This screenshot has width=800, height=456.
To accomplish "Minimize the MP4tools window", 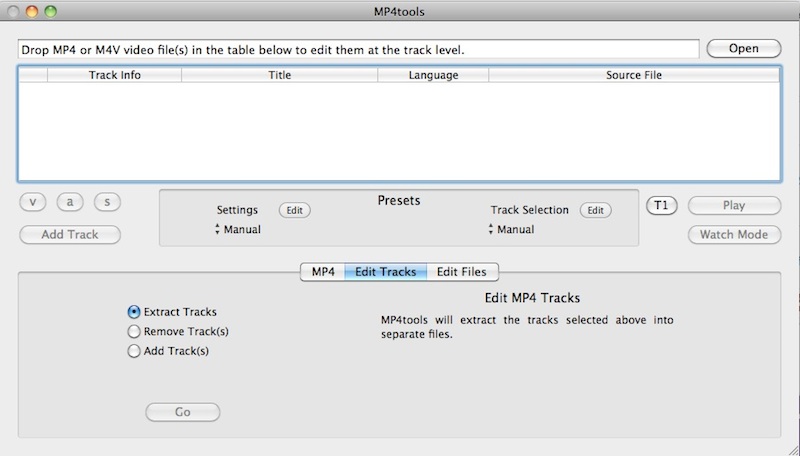I will [x=32, y=11].
